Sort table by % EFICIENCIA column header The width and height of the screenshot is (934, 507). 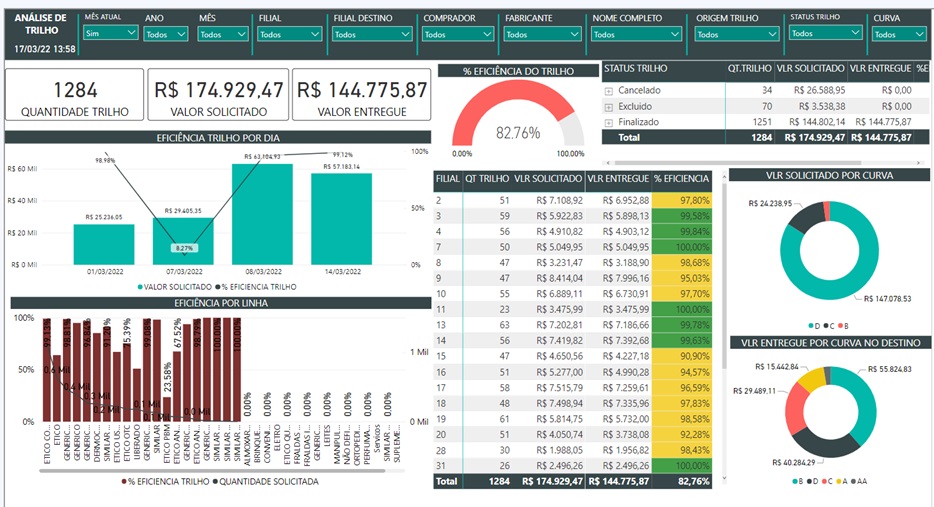(x=681, y=179)
